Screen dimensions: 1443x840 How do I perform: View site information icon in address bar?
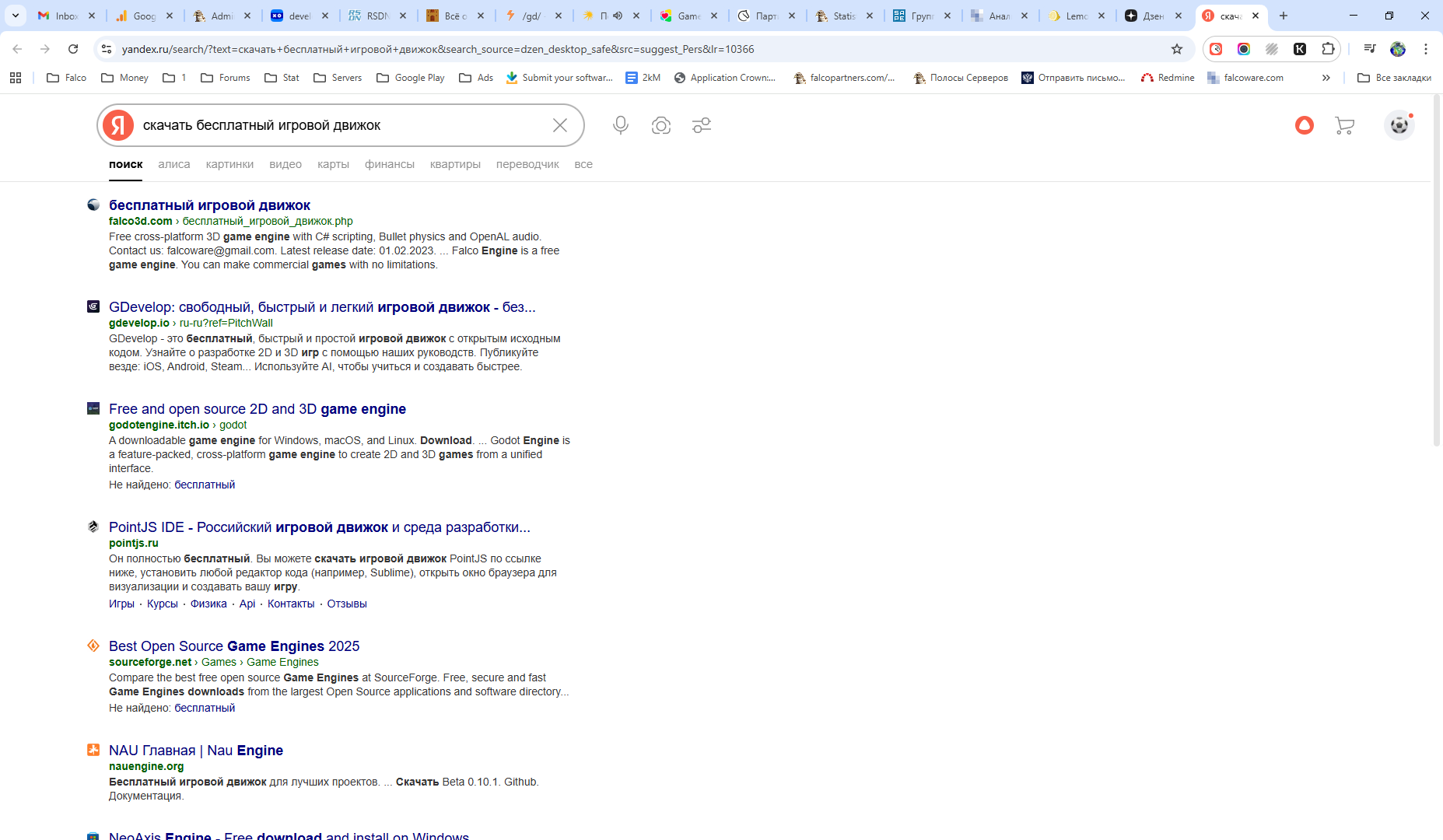coord(107,49)
